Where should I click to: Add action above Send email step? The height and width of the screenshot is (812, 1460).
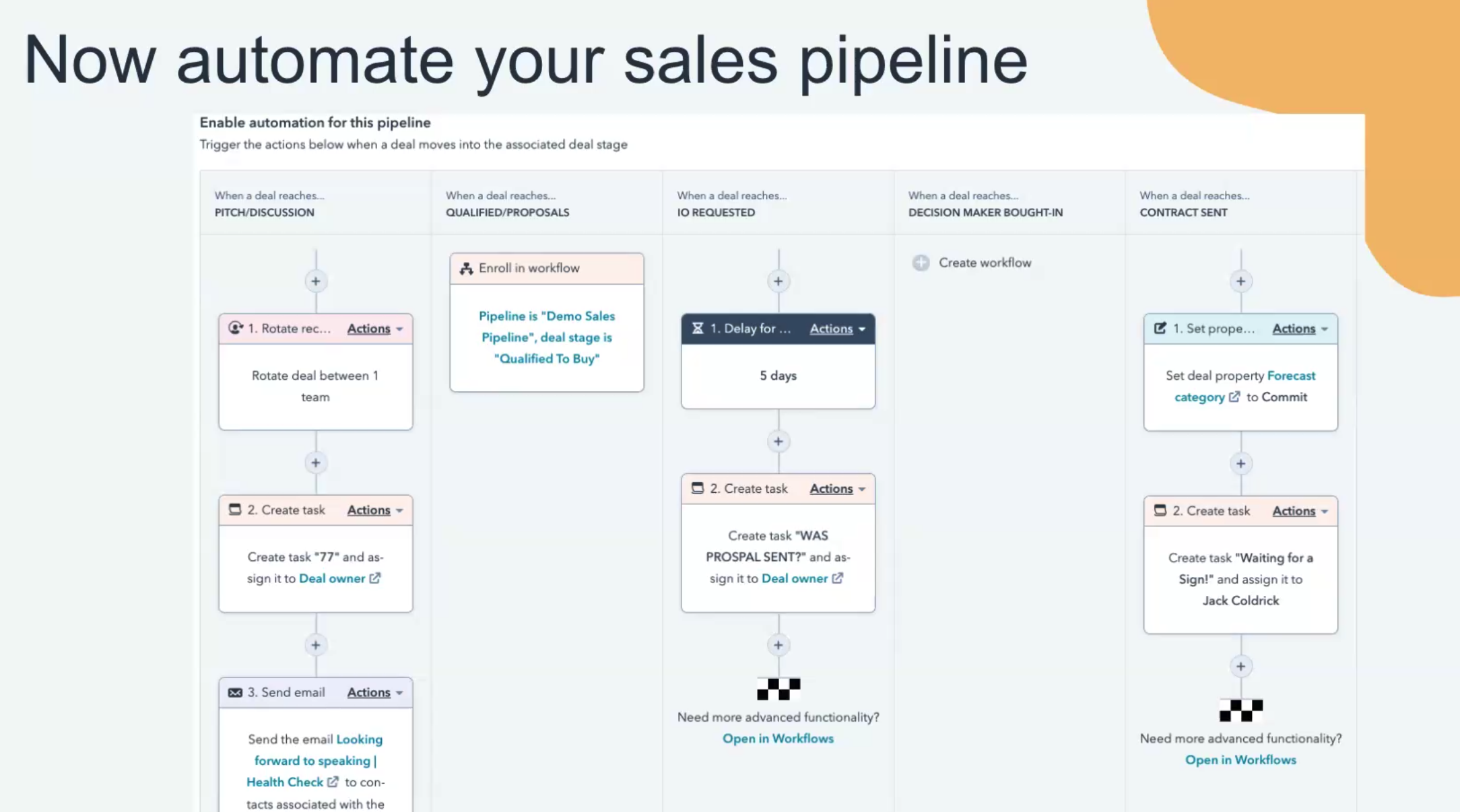click(315, 645)
